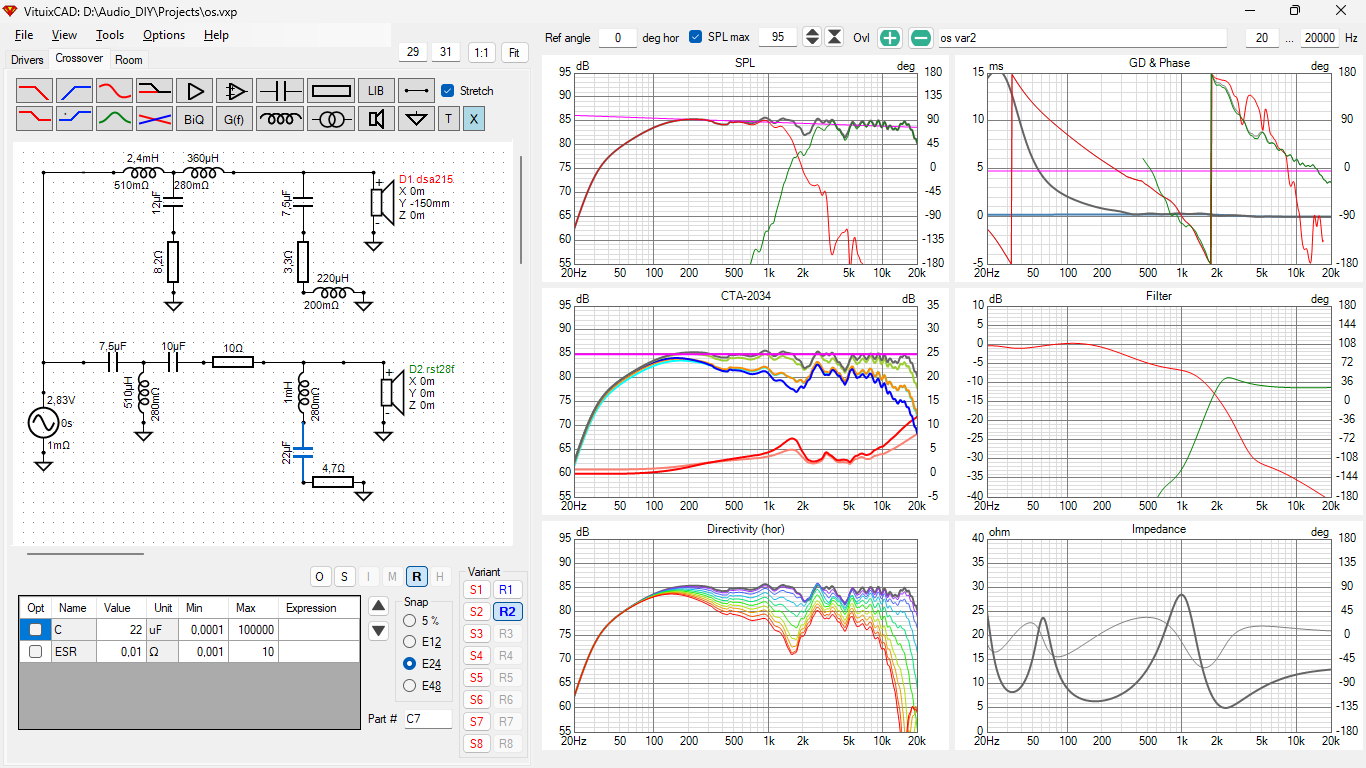This screenshot has width=1366, height=768.
Task: Select variant S1 button
Action: [x=476, y=590]
